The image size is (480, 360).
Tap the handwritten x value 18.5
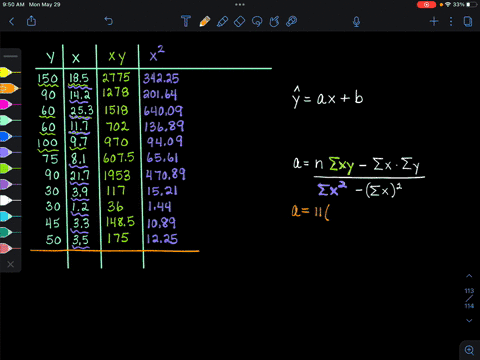(79, 78)
